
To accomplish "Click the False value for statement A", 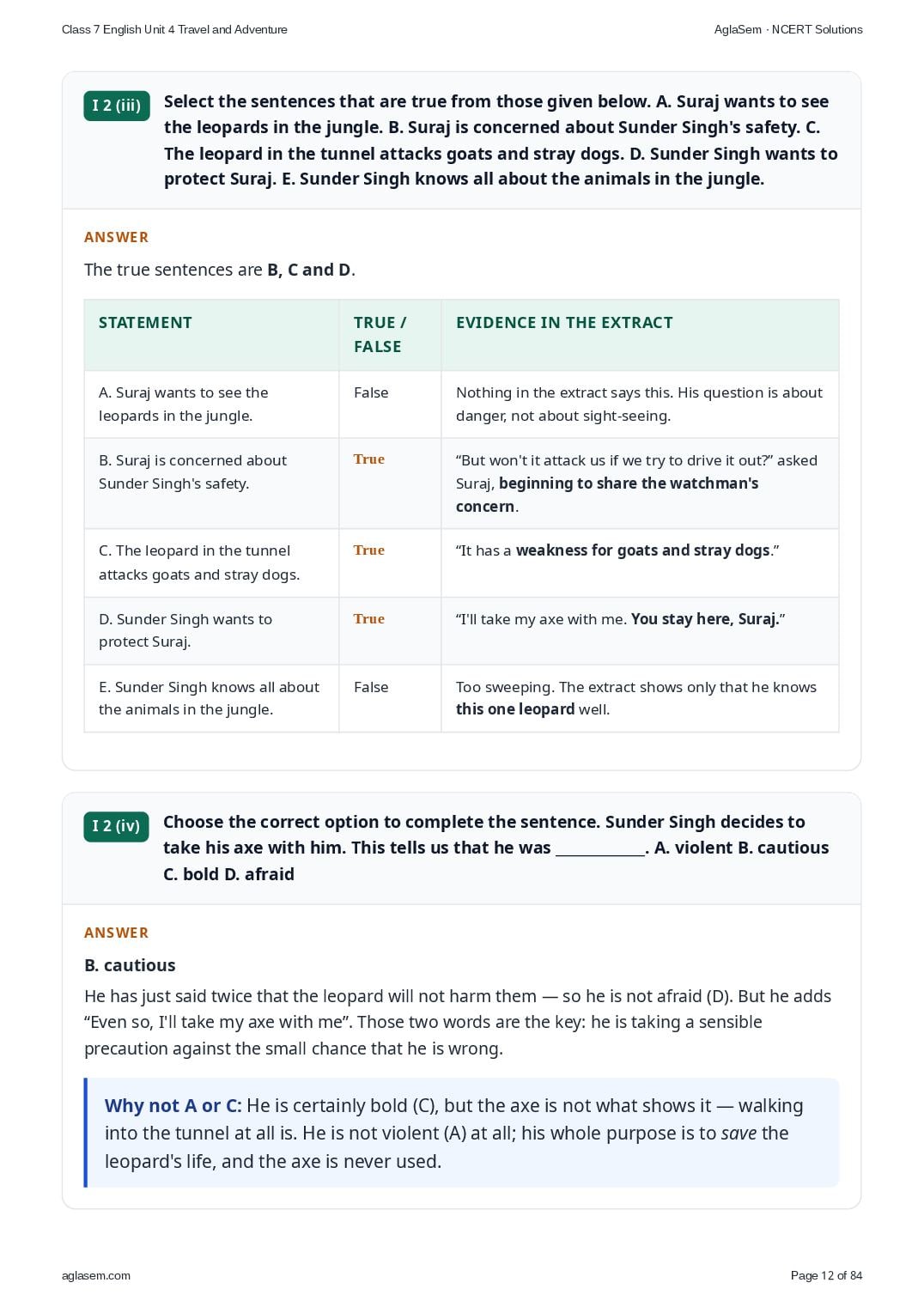I will pyautogui.click(x=371, y=392).
